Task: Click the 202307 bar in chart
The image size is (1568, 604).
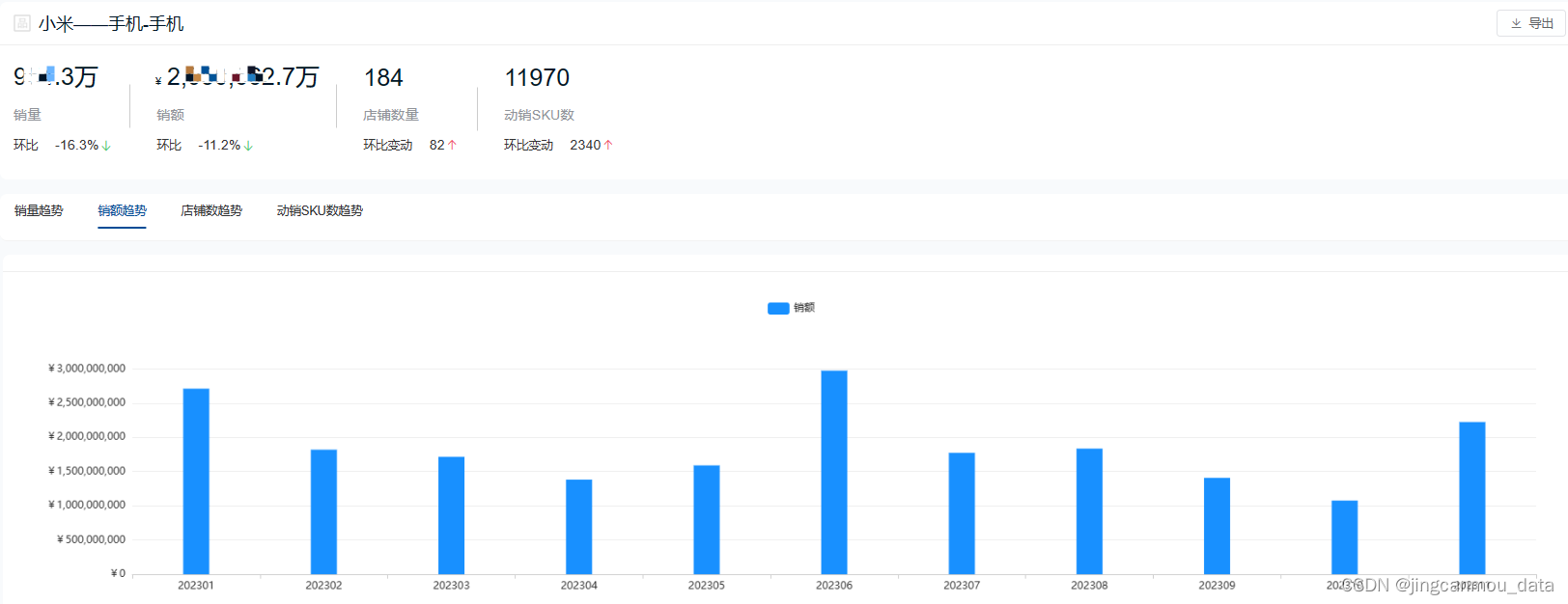Action: click(962, 513)
